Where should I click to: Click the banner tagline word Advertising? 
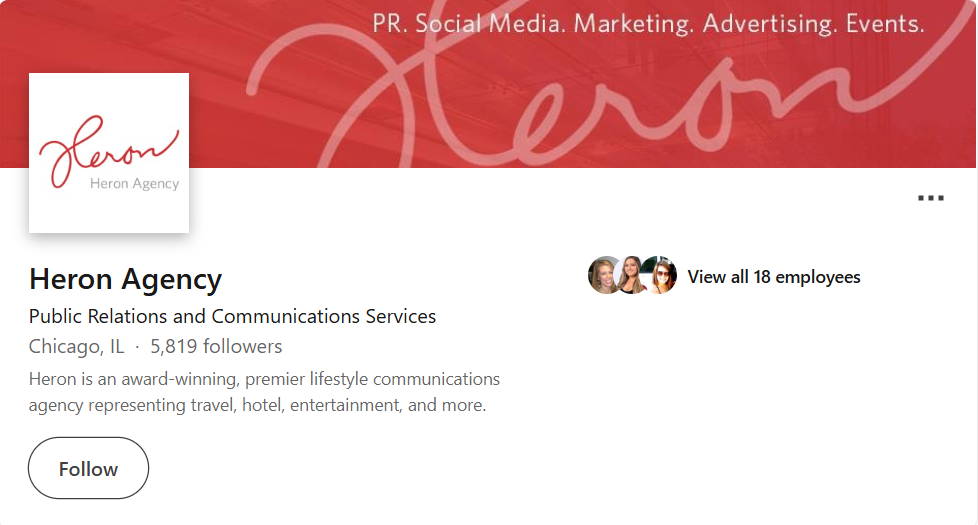[770, 24]
